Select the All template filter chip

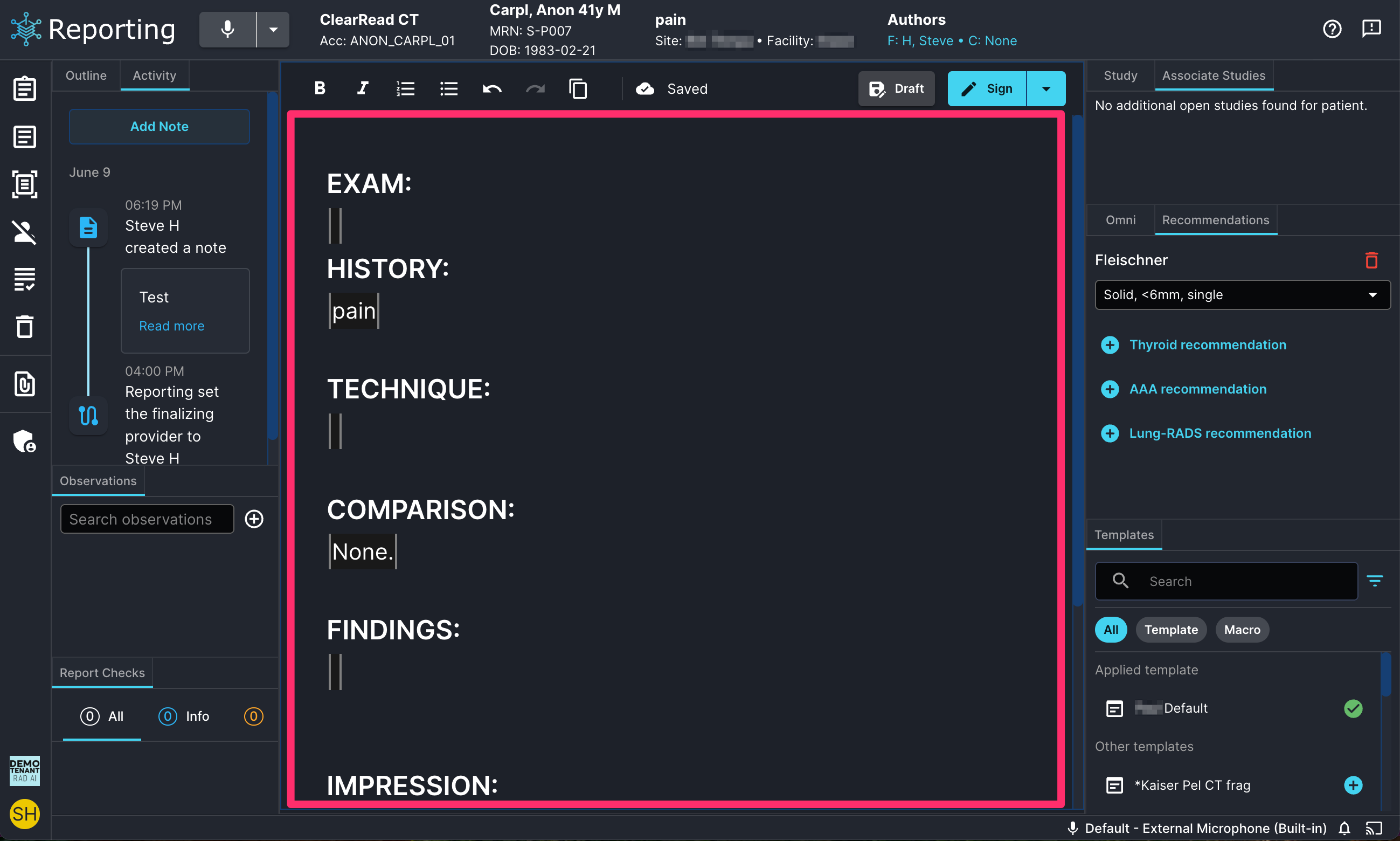[1111, 630]
